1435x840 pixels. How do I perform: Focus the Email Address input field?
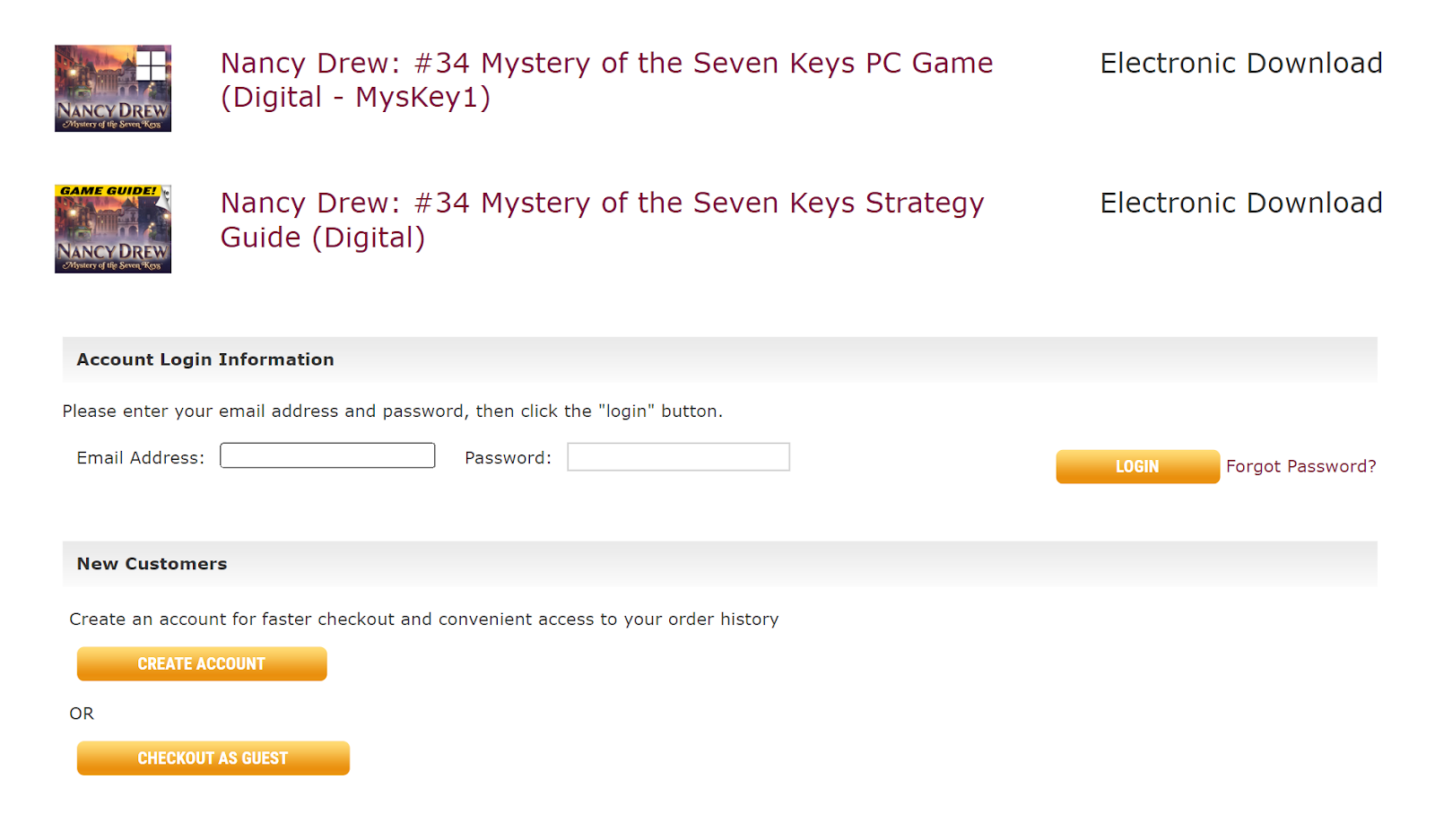coord(327,455)
